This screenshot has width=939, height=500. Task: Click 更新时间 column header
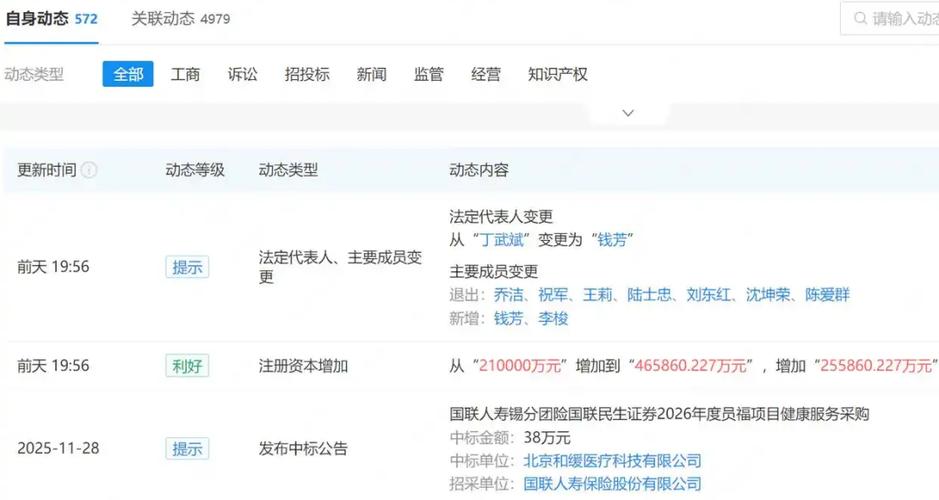(47, 170)
